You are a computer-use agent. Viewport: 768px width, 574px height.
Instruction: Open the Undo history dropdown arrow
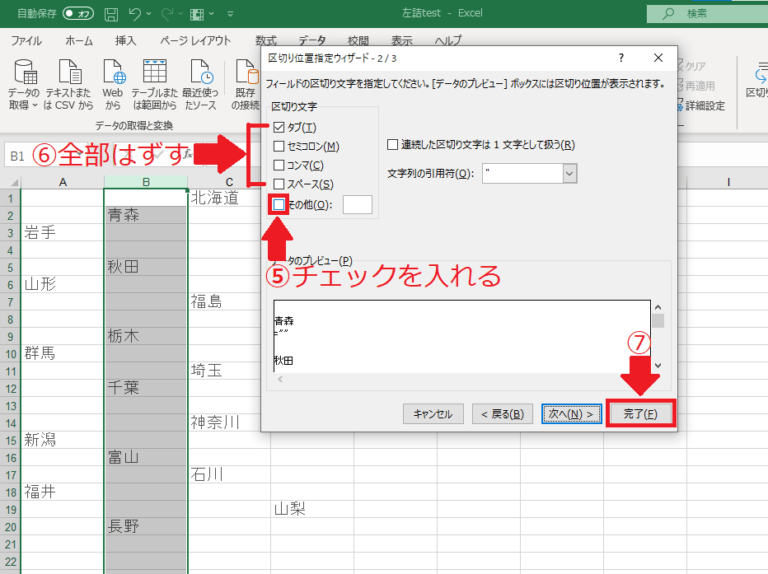point(148,14)
